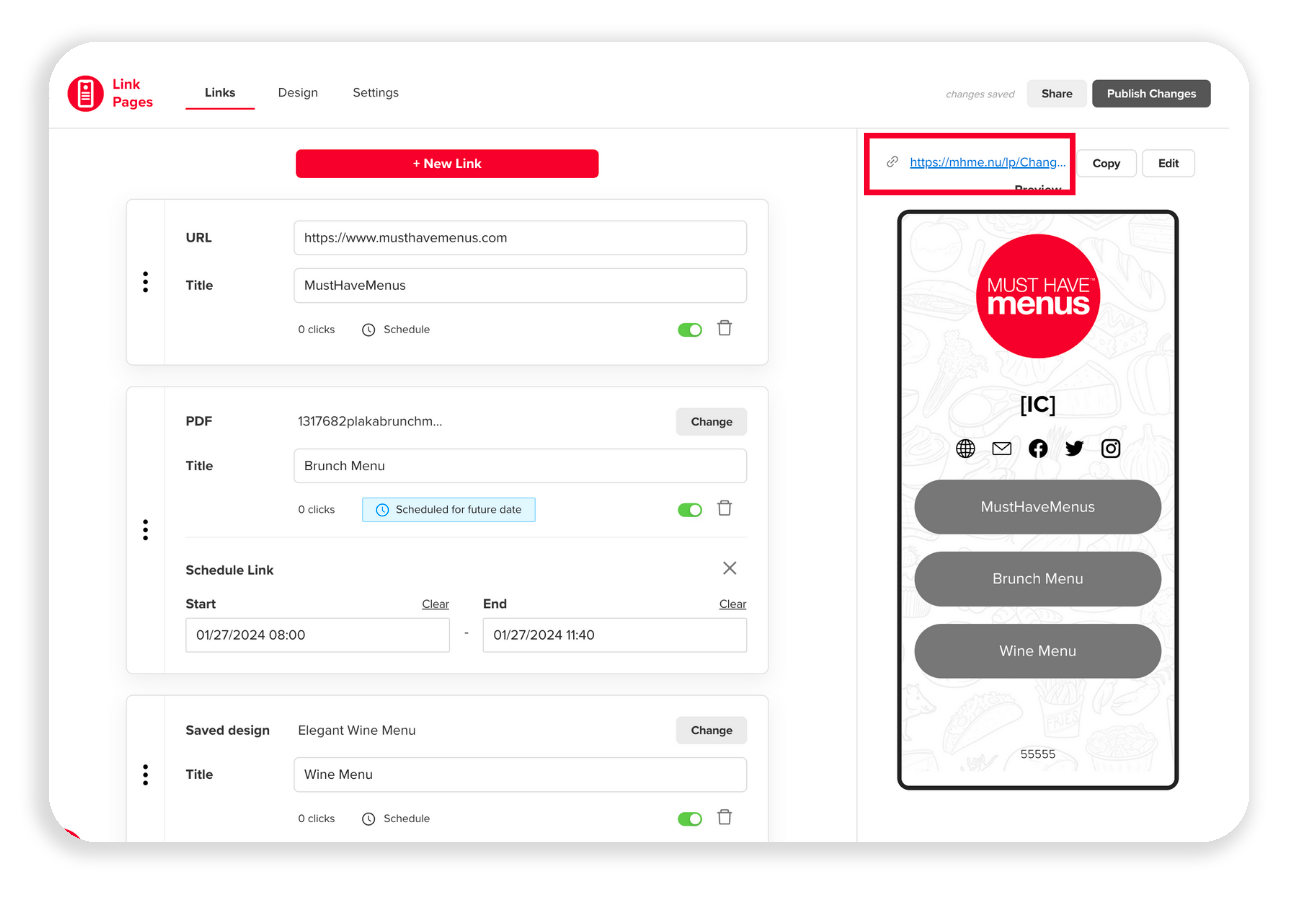Click the email envelope icon in preview
This screenshot has height=900, width=1300.
pyautogui.click(x=1002, y=448)
